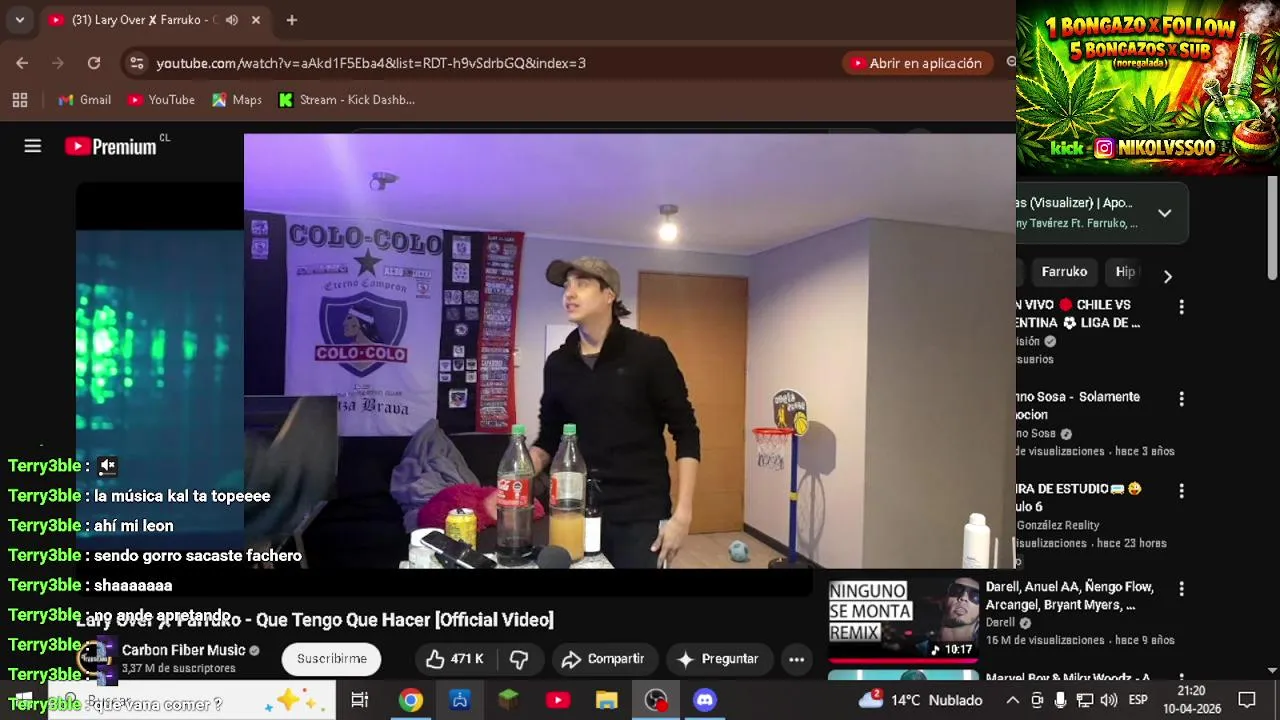Select the 'Farruko' filter chip
This screenshot has height=720, width=1280.
coord(1064,272)
